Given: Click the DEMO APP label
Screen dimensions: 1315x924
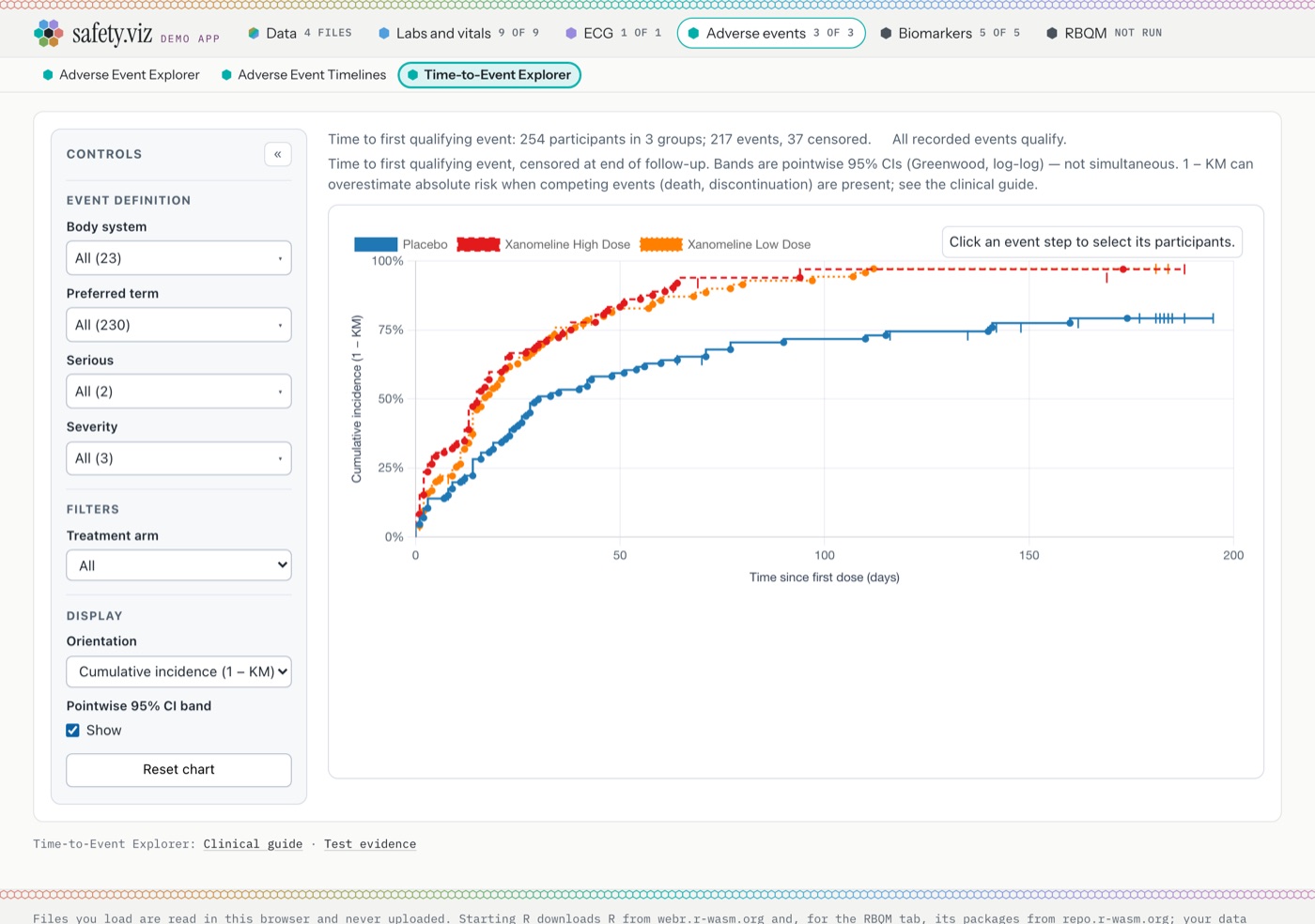Looking at the screenshot, I should pyautogui.click(x=190, y=38).
